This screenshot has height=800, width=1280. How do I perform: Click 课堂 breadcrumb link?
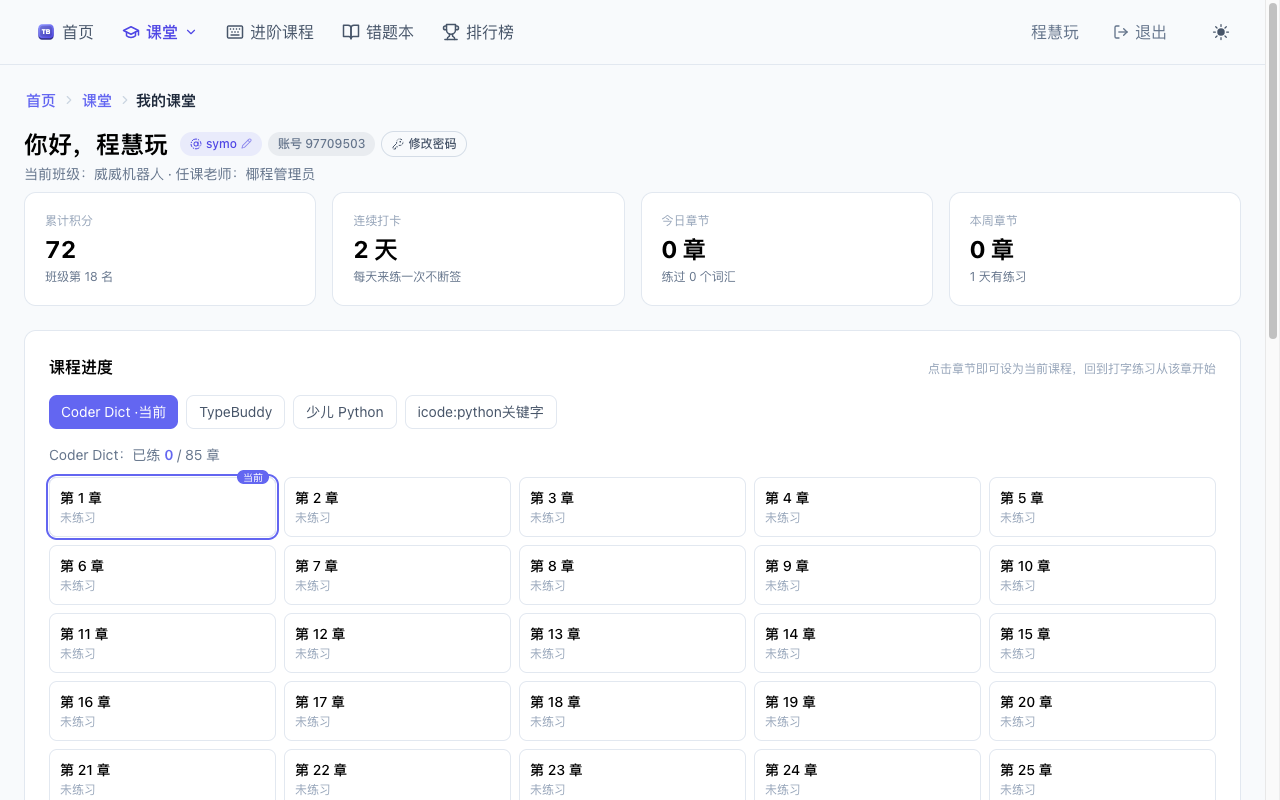click(97, 101)
